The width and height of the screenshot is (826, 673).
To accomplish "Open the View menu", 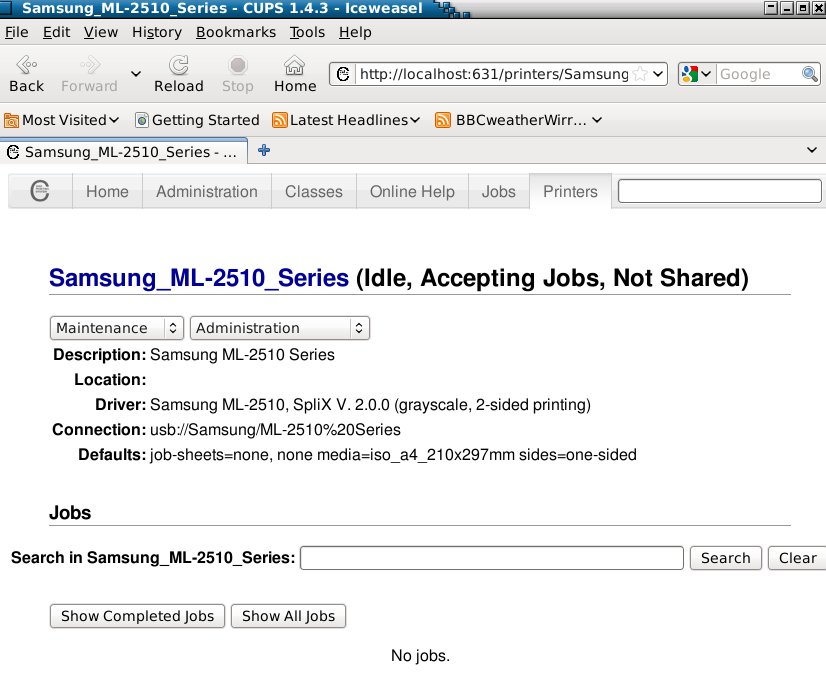I will pyautogui.click(x=101, y=32).
